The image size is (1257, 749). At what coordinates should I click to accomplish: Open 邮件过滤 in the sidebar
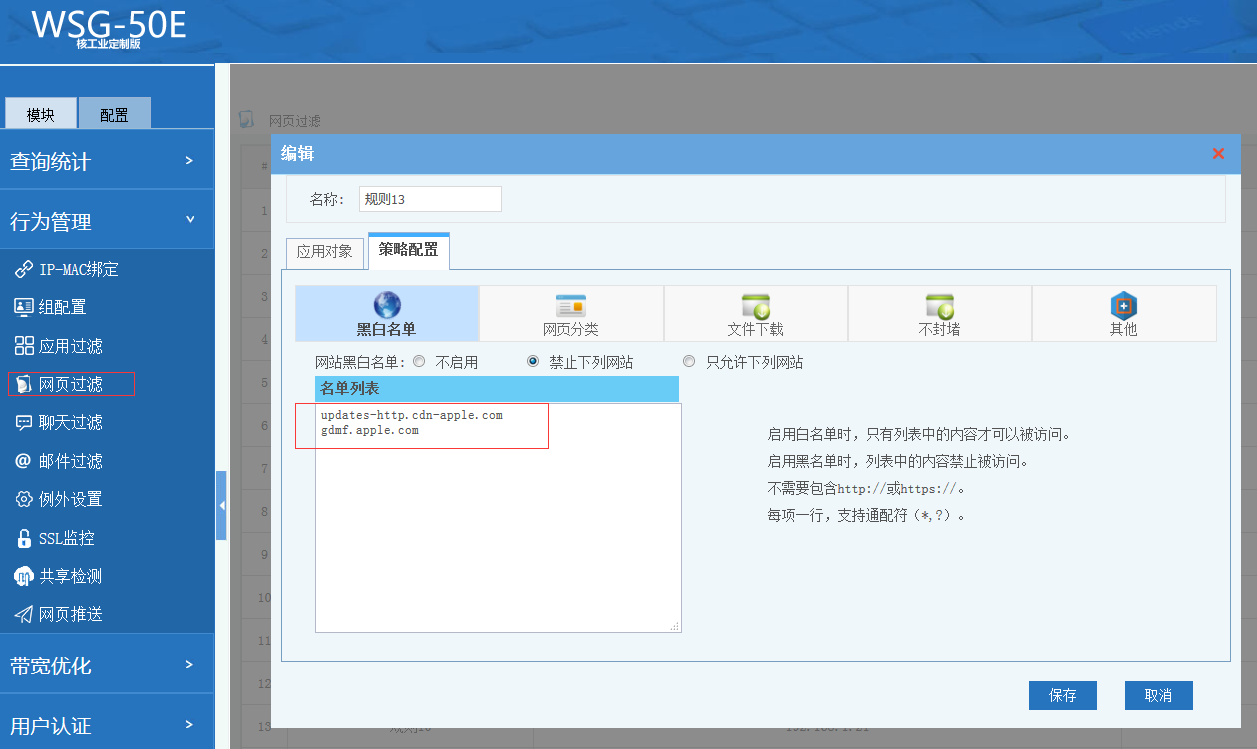(70, 461)
